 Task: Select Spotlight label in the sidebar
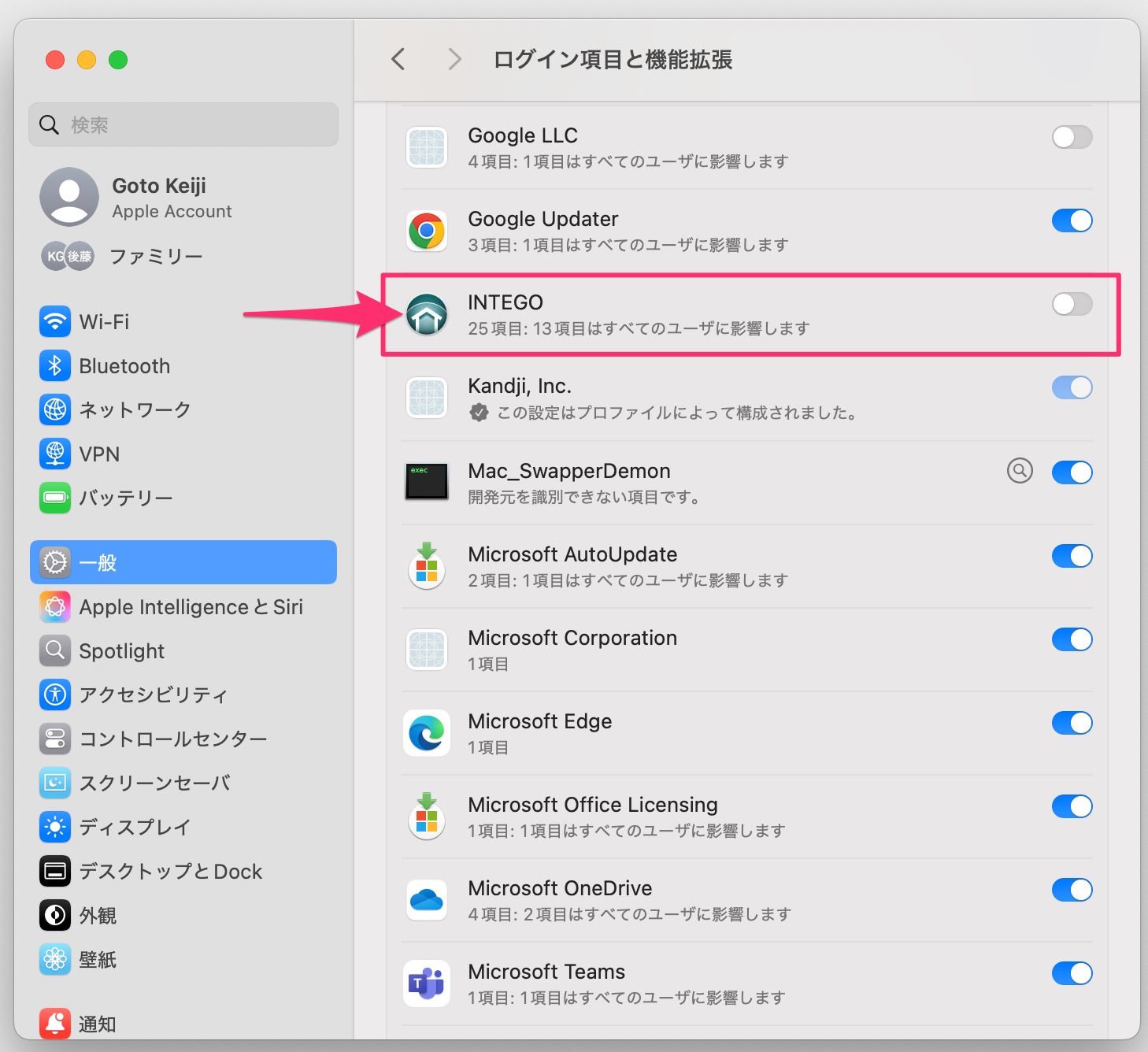tap(122, 651)
